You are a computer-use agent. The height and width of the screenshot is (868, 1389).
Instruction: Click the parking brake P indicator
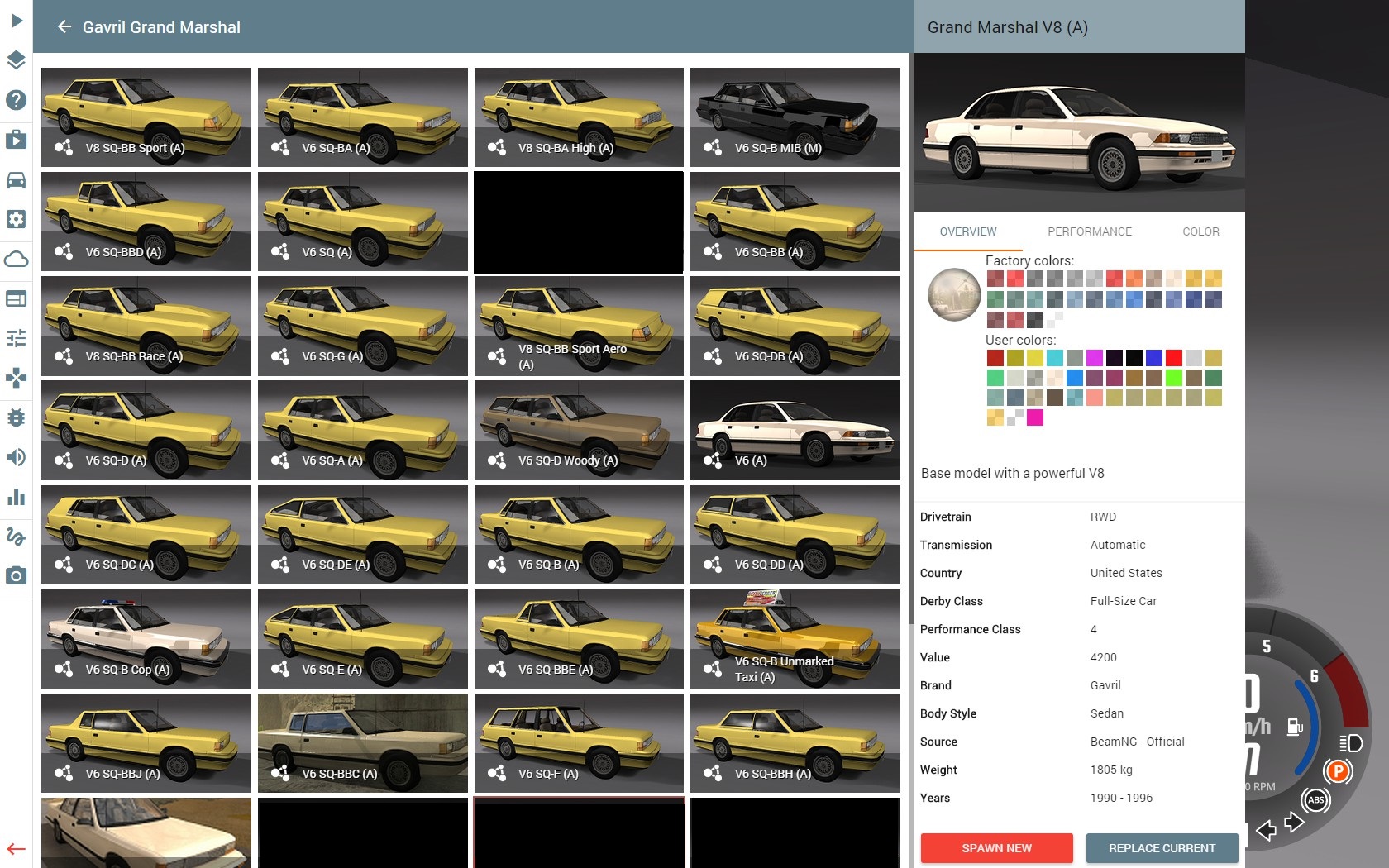click(x=1337, y=772)
